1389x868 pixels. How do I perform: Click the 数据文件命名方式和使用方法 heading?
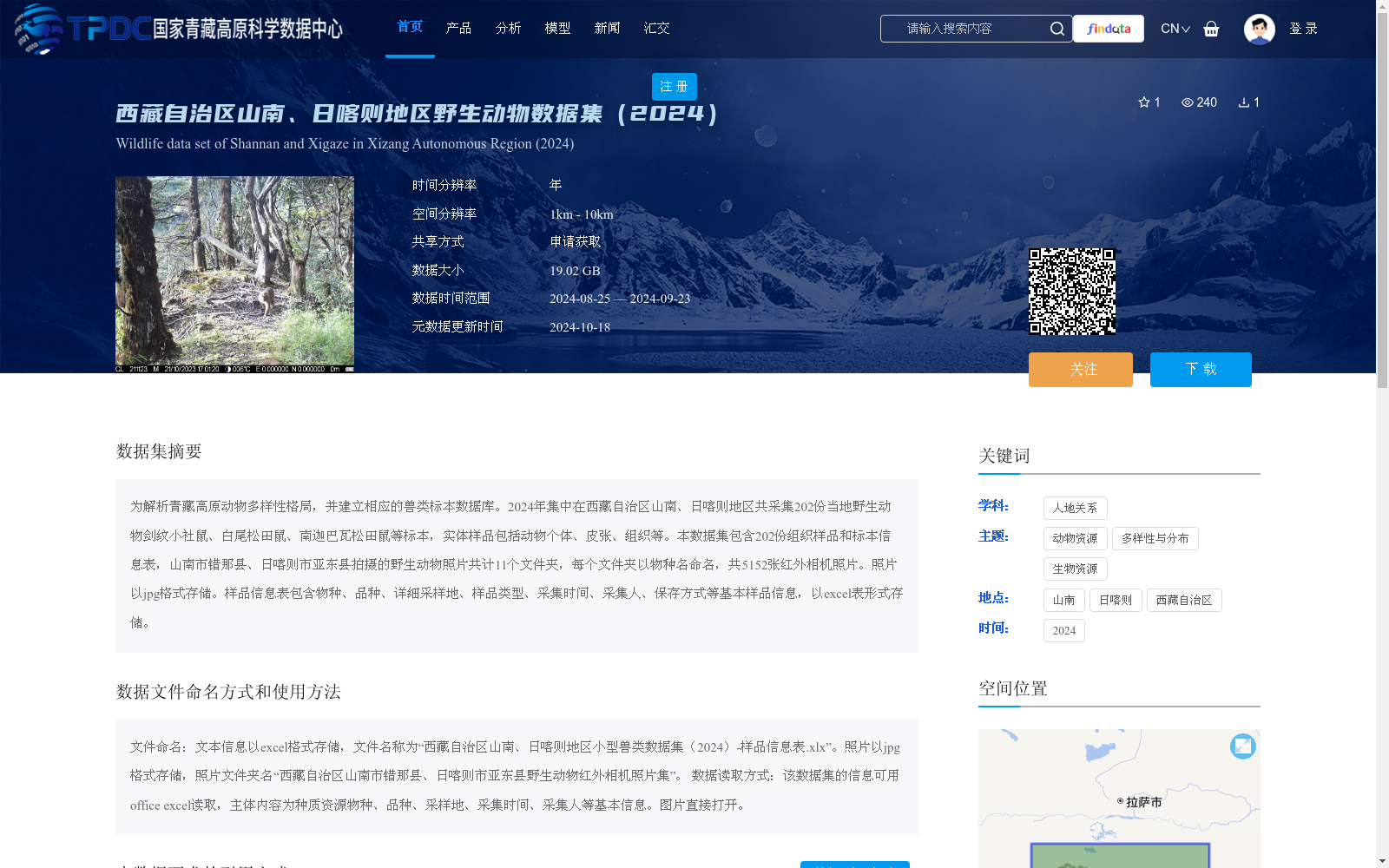[x=228, y=692]
